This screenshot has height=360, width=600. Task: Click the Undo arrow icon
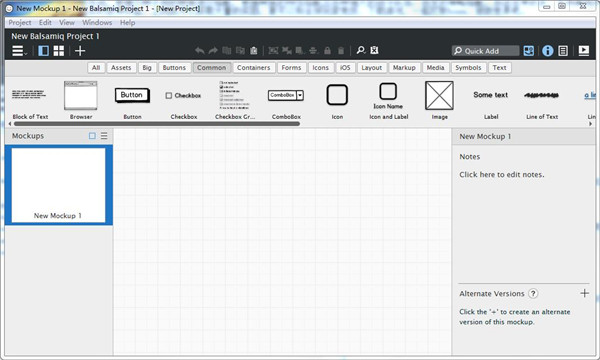pyautogui.click(x=199, y=50)
